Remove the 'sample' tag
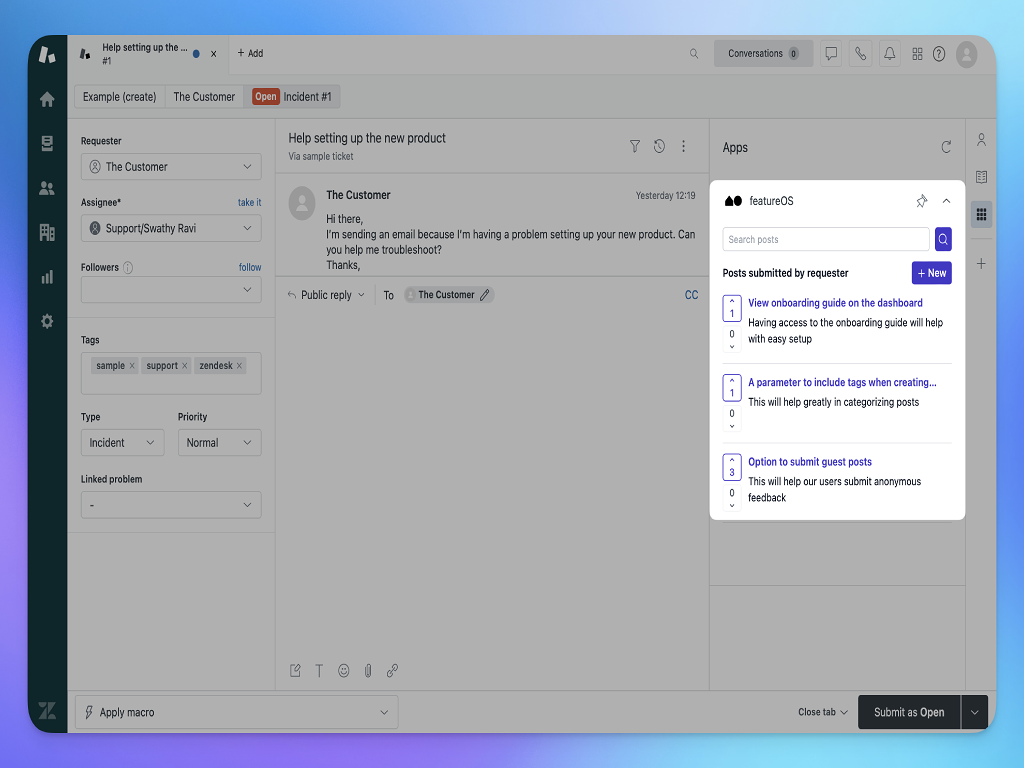 click(x=132, y=366)
